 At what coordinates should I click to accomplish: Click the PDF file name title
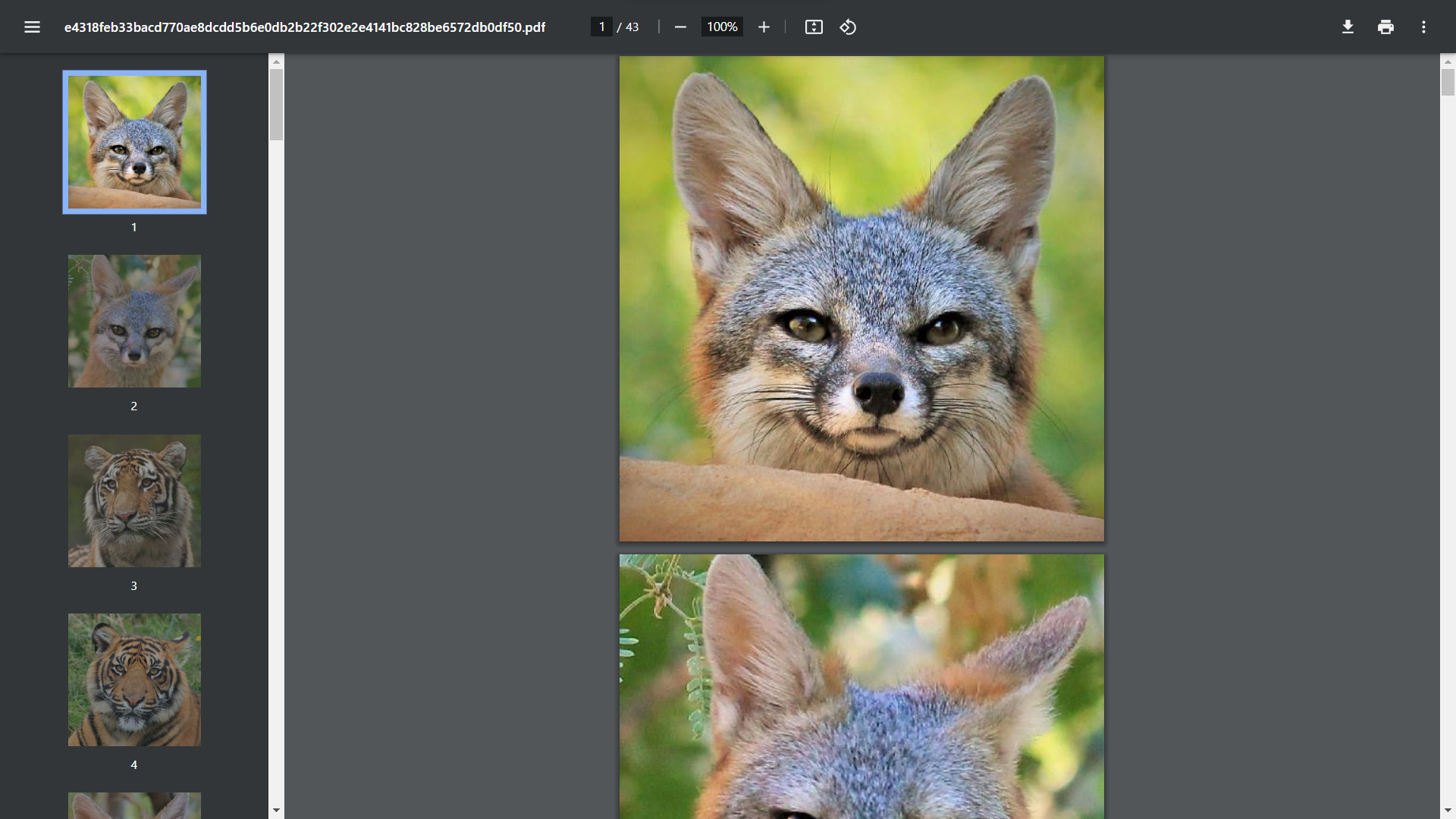(304, 27)
